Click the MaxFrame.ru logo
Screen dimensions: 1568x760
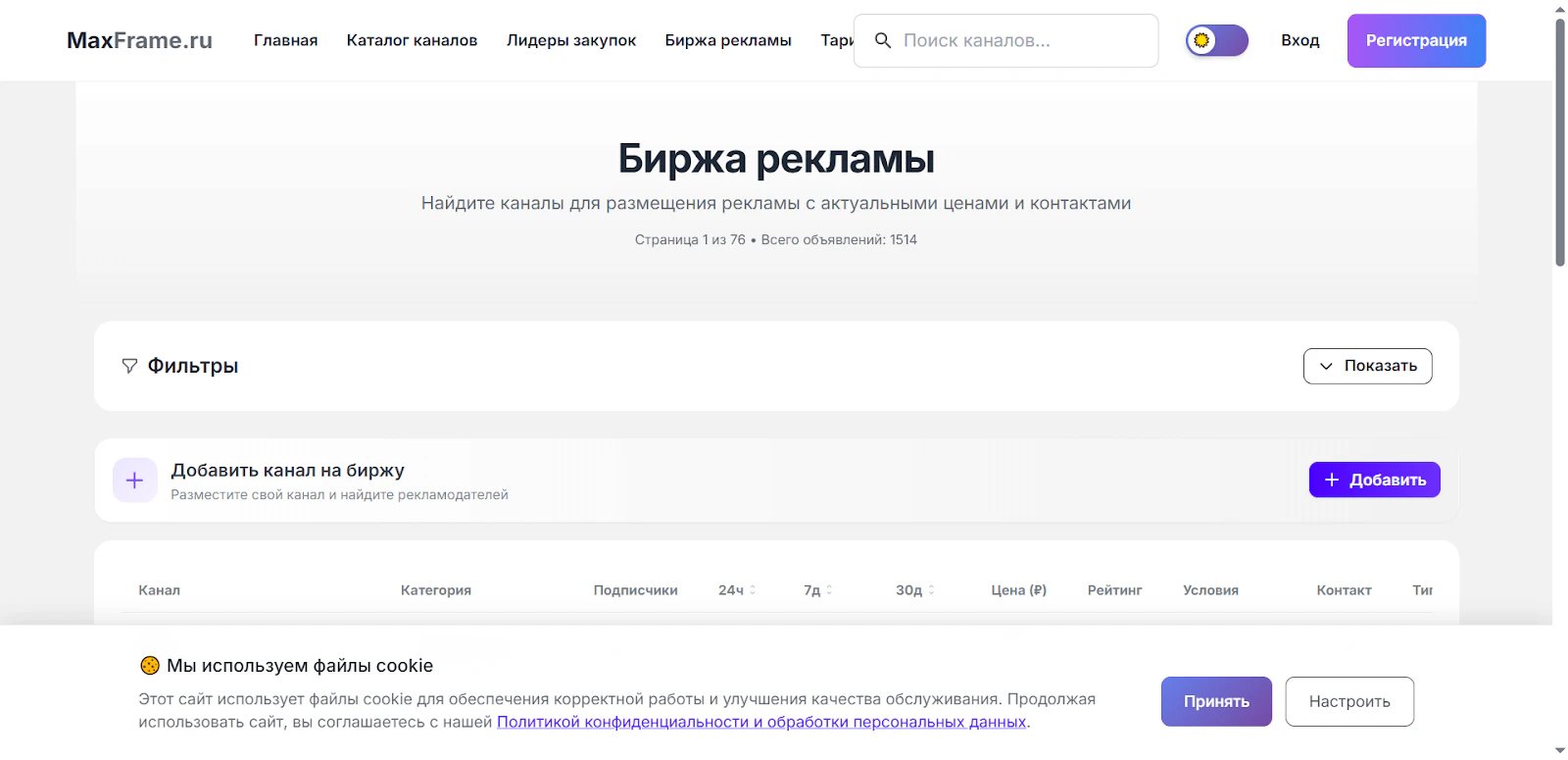[x=139, y=40]
